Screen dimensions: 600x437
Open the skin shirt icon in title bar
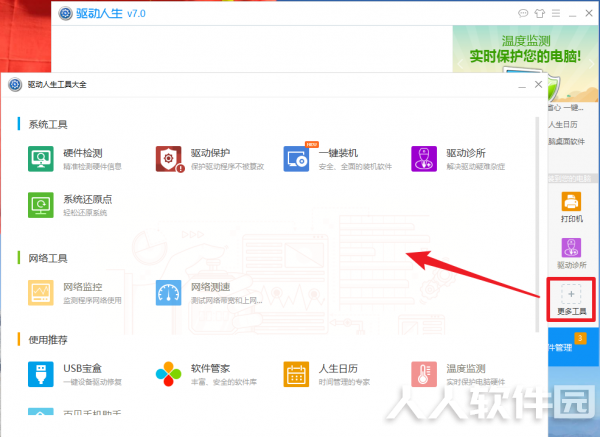click(x=540, y=13)
